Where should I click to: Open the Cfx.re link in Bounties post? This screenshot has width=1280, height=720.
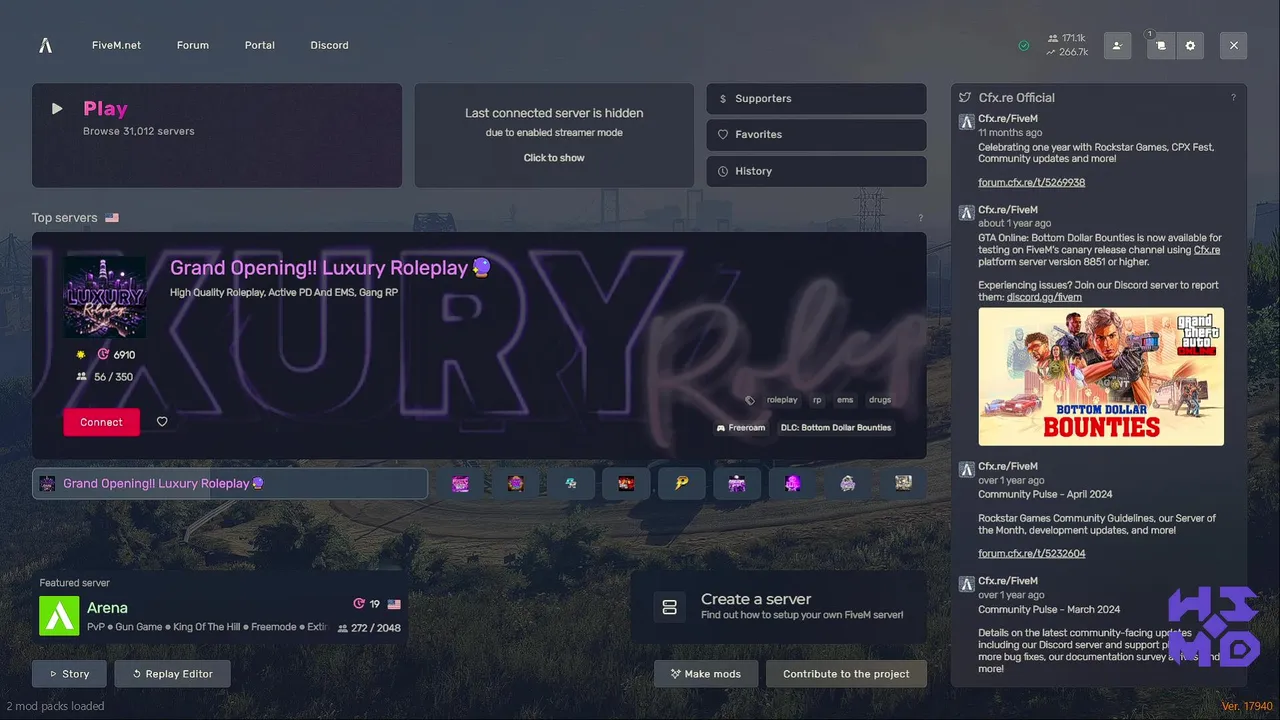[x=1207, y=250]
